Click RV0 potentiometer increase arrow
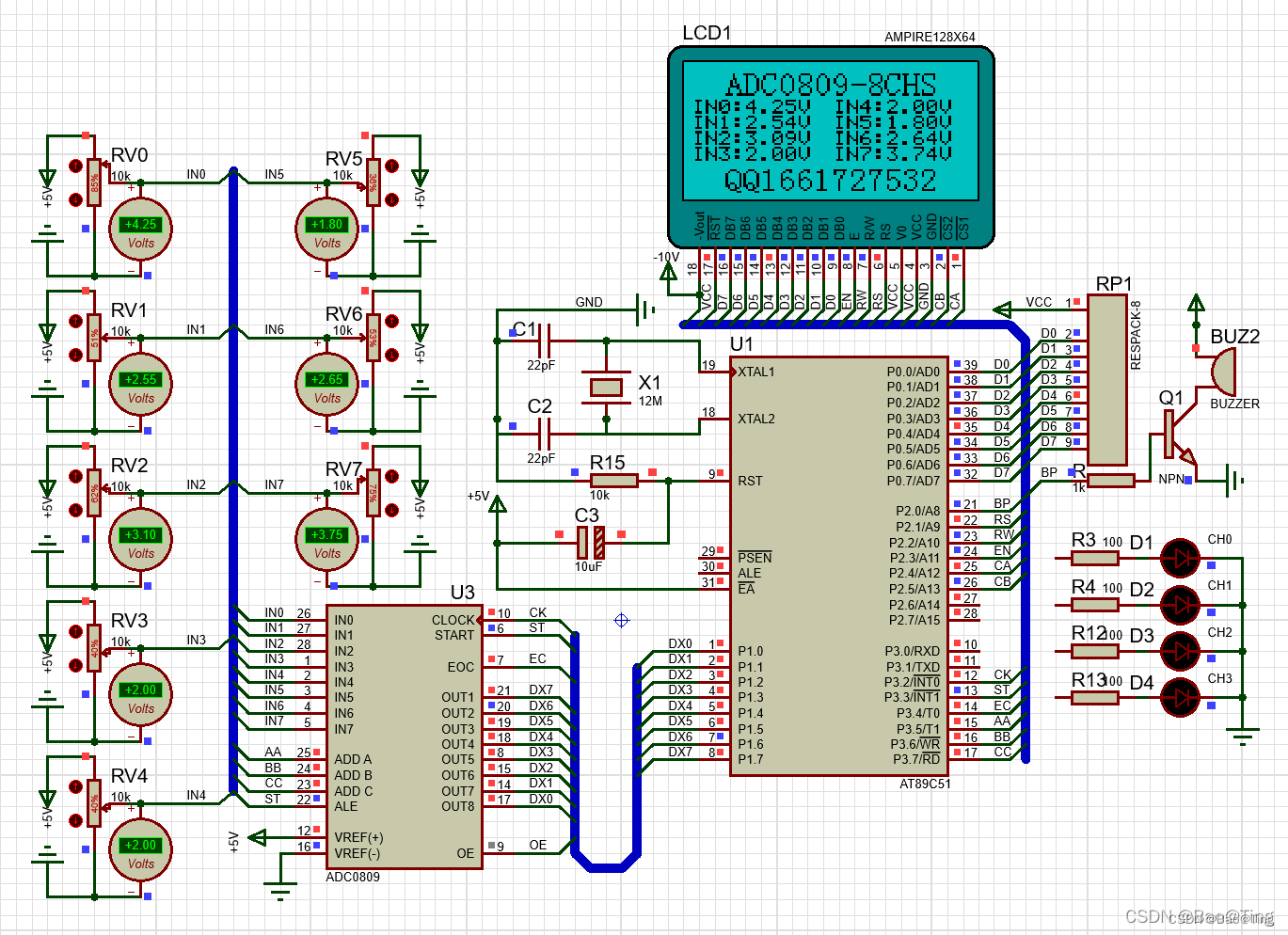Image resolution: width=1288 pixels, height=935 pixels. coord(75,166)
